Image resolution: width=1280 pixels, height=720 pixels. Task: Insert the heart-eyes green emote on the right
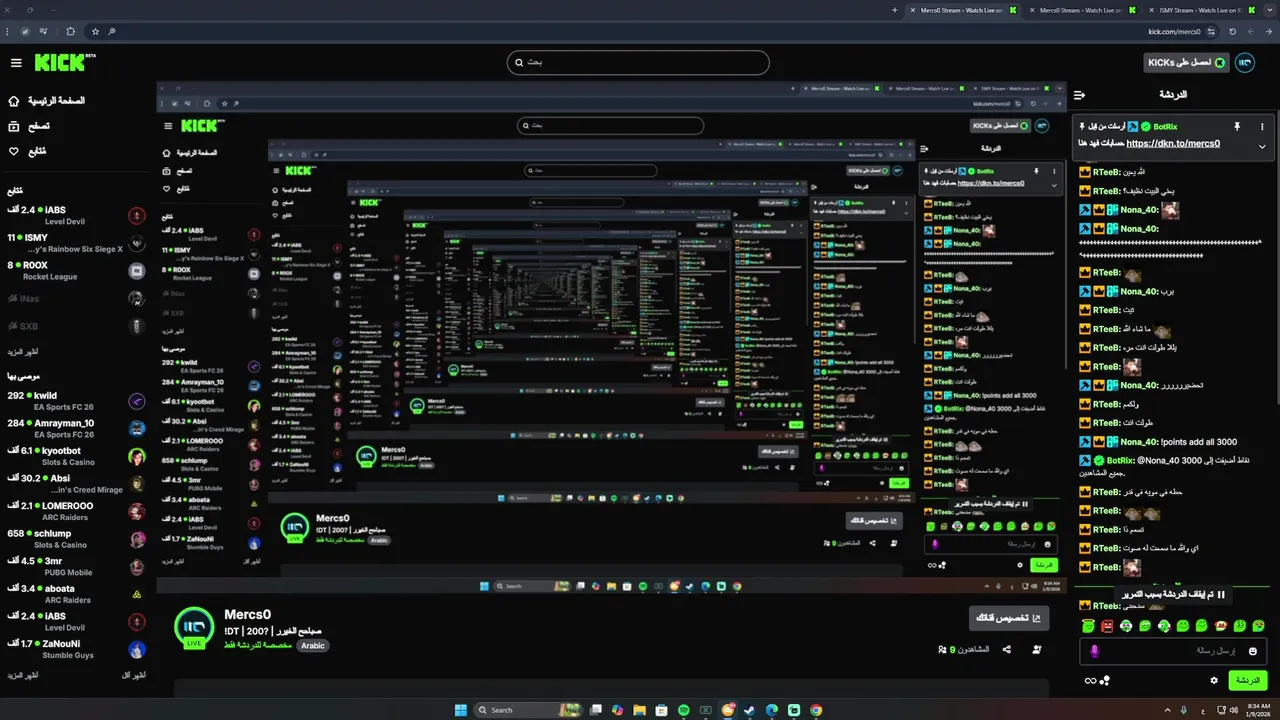click(1259, 626)
